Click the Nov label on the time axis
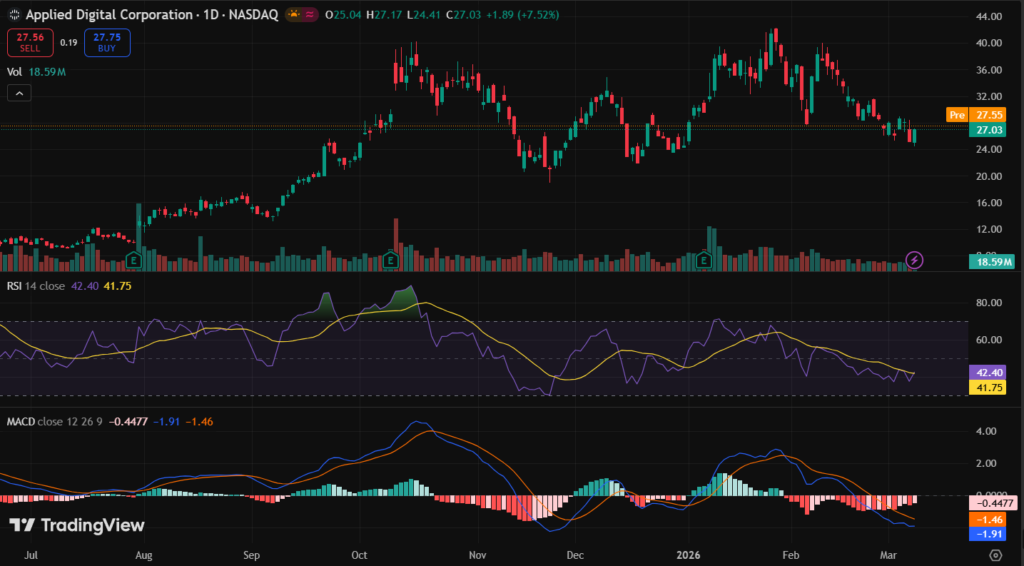 477,553
